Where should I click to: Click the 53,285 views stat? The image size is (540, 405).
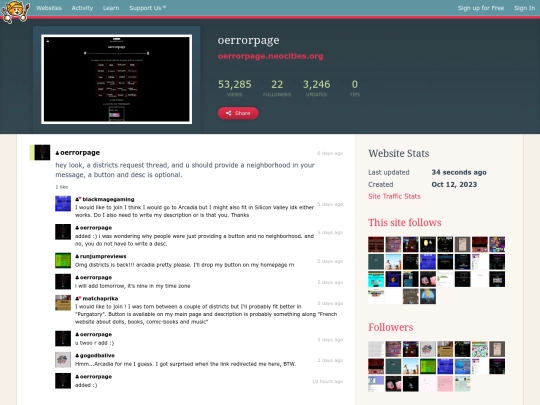tap(235, 88)
